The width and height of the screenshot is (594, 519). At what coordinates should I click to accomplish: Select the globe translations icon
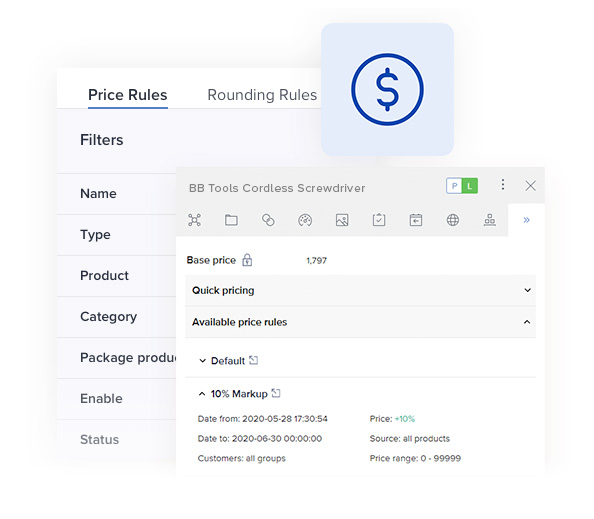point(453,220)
